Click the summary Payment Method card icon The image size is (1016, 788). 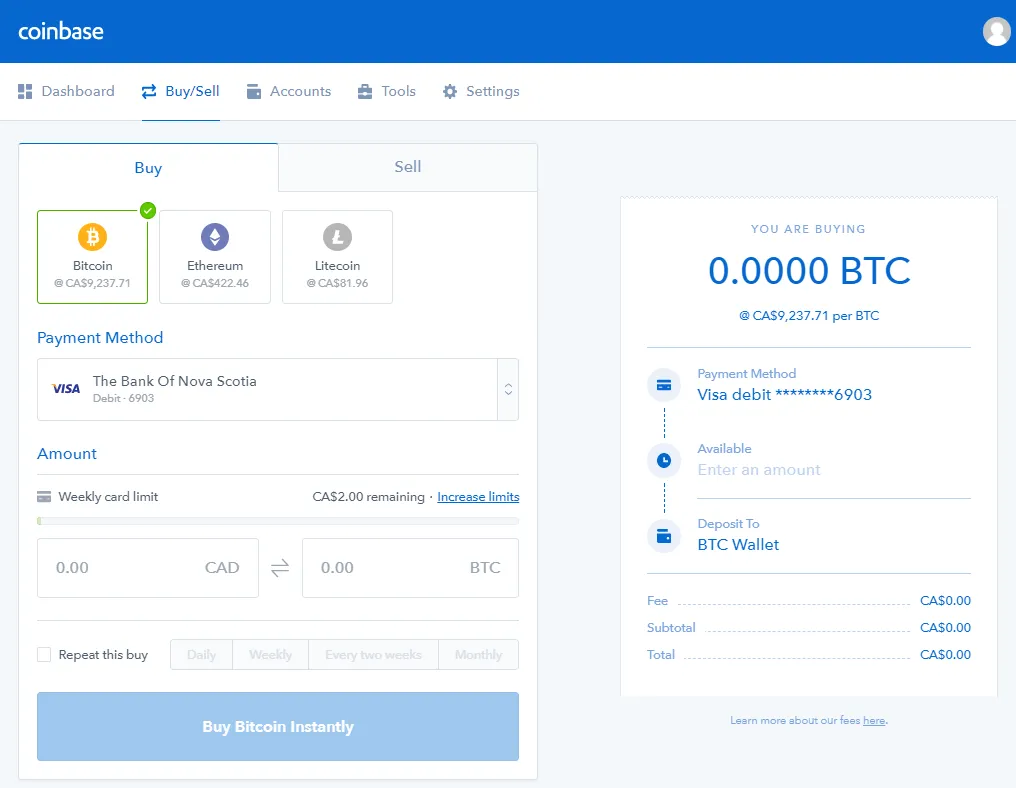click(x=664, y=385)
